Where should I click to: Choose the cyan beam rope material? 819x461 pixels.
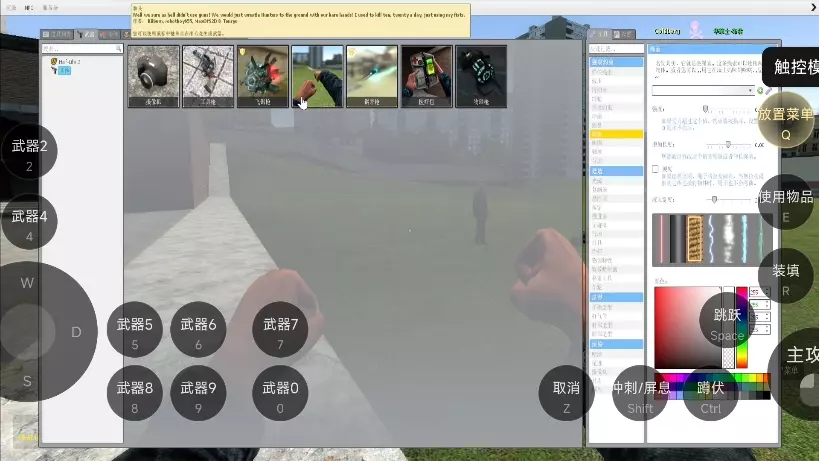pyautogui.click(x=744, y=238)
